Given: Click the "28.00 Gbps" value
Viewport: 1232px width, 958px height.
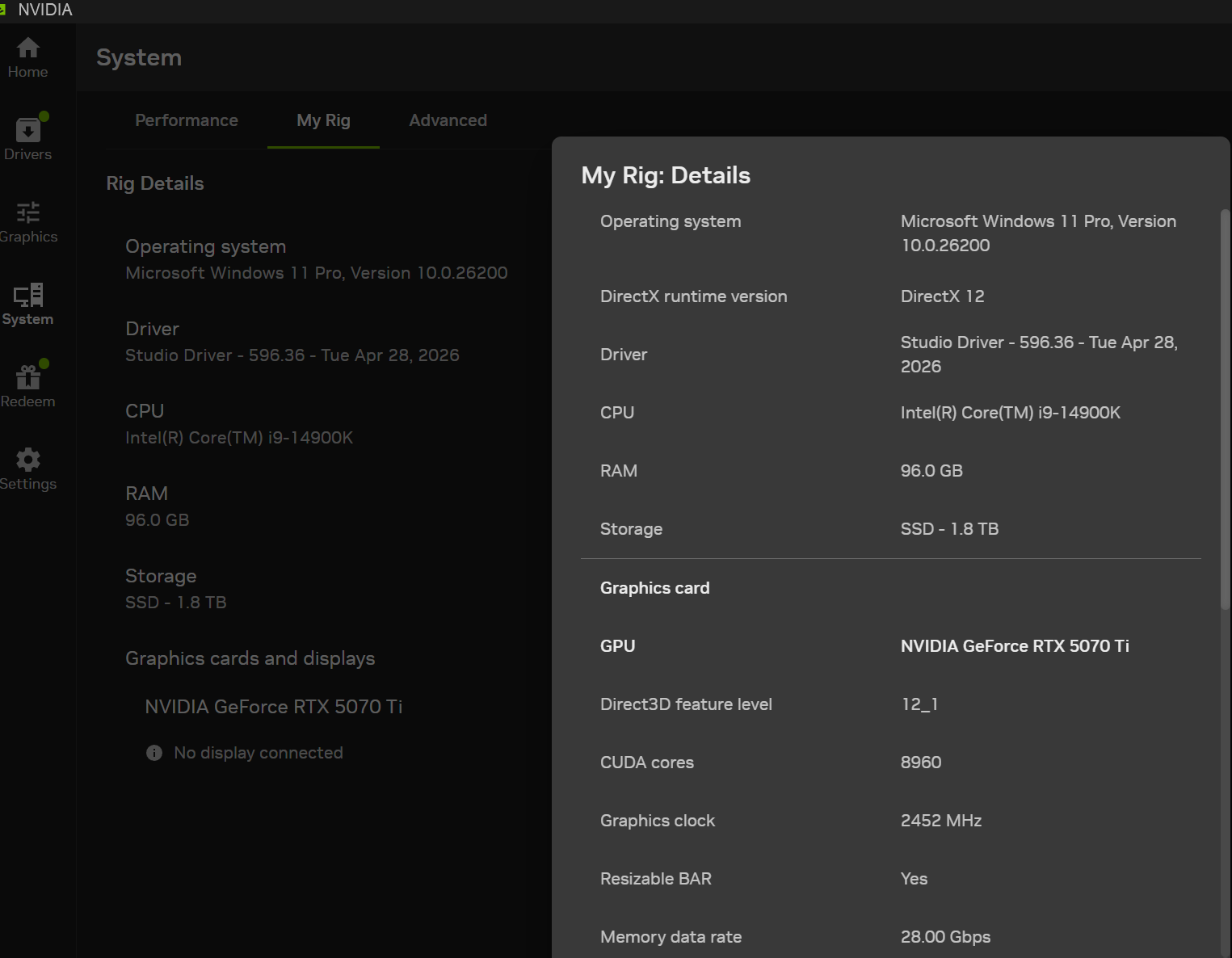Looking at the screenshot, I should tap(946, 937).
